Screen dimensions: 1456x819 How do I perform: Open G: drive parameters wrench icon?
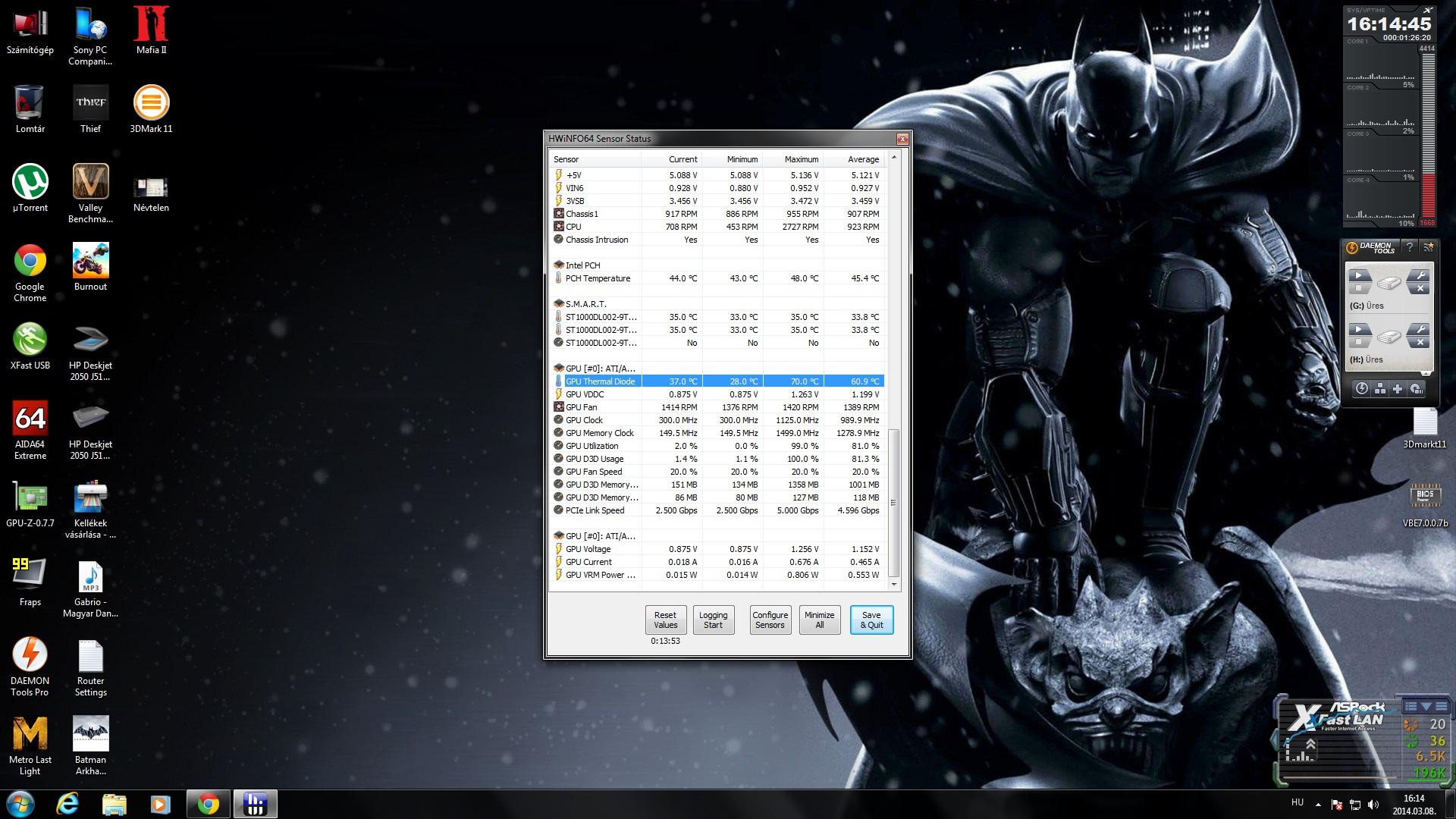[1419, 275]
